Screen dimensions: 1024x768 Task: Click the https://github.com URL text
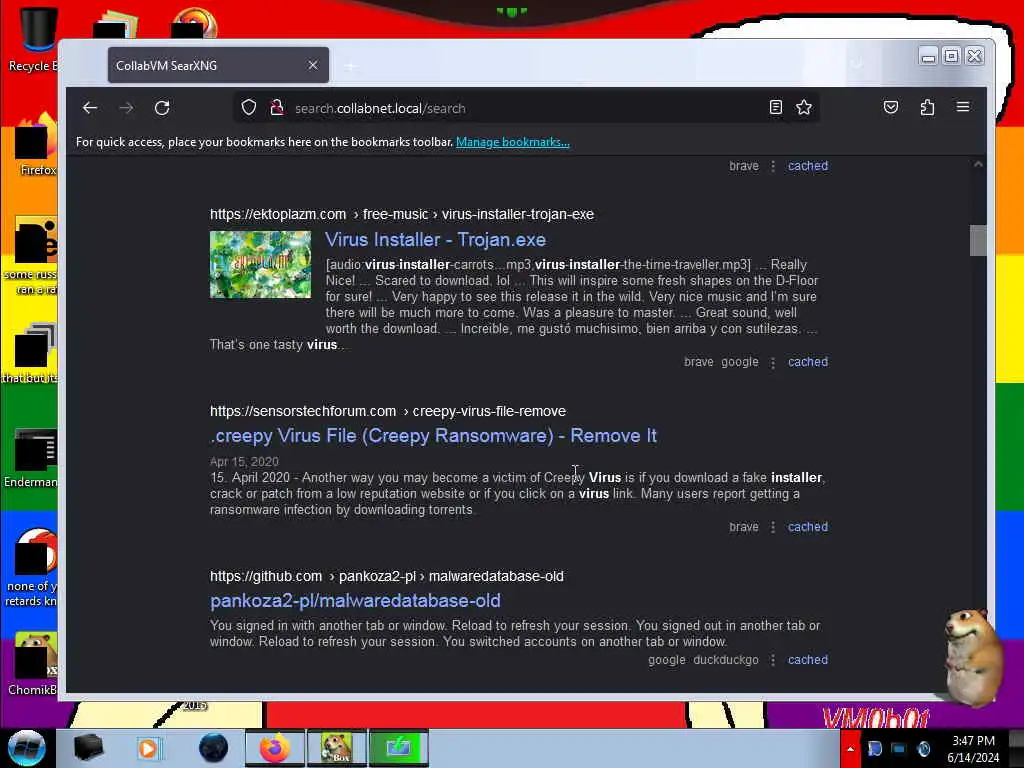pos(266,576)
